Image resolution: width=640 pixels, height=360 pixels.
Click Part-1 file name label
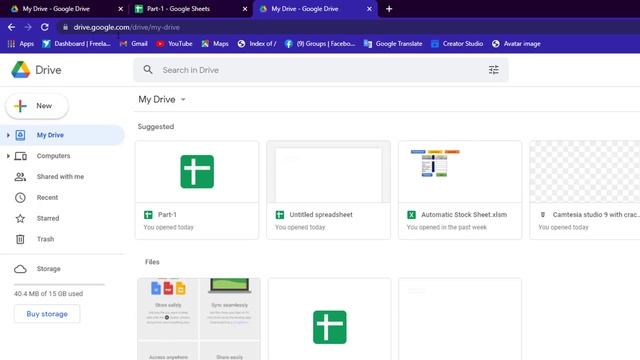click(167, 215)
